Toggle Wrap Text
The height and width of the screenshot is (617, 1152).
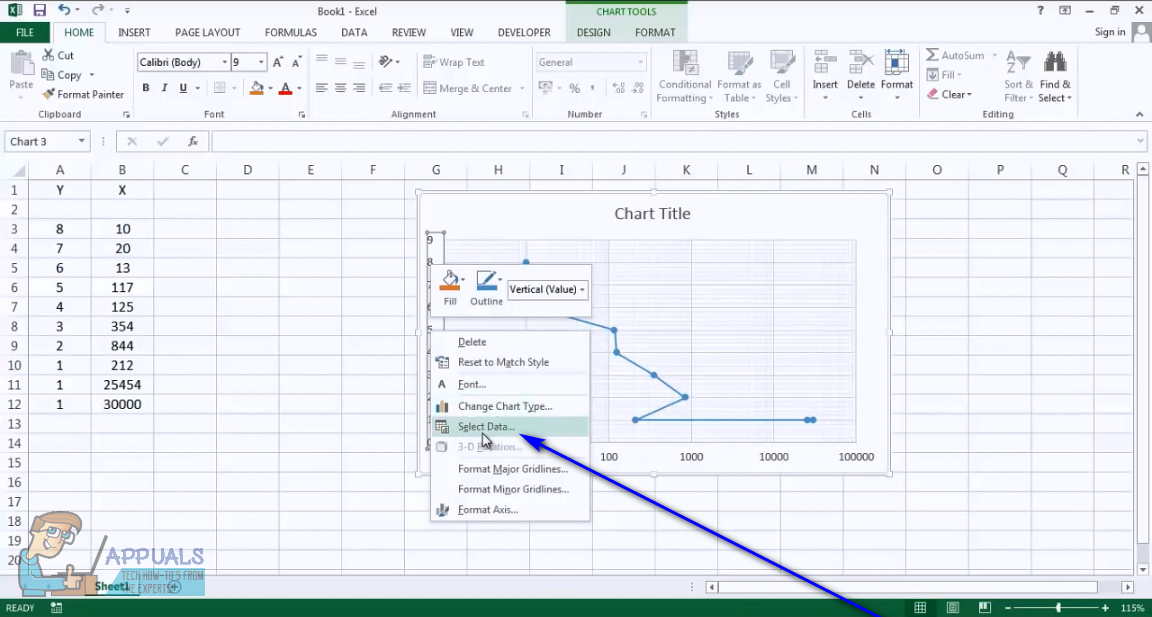[x=454, y=62]
